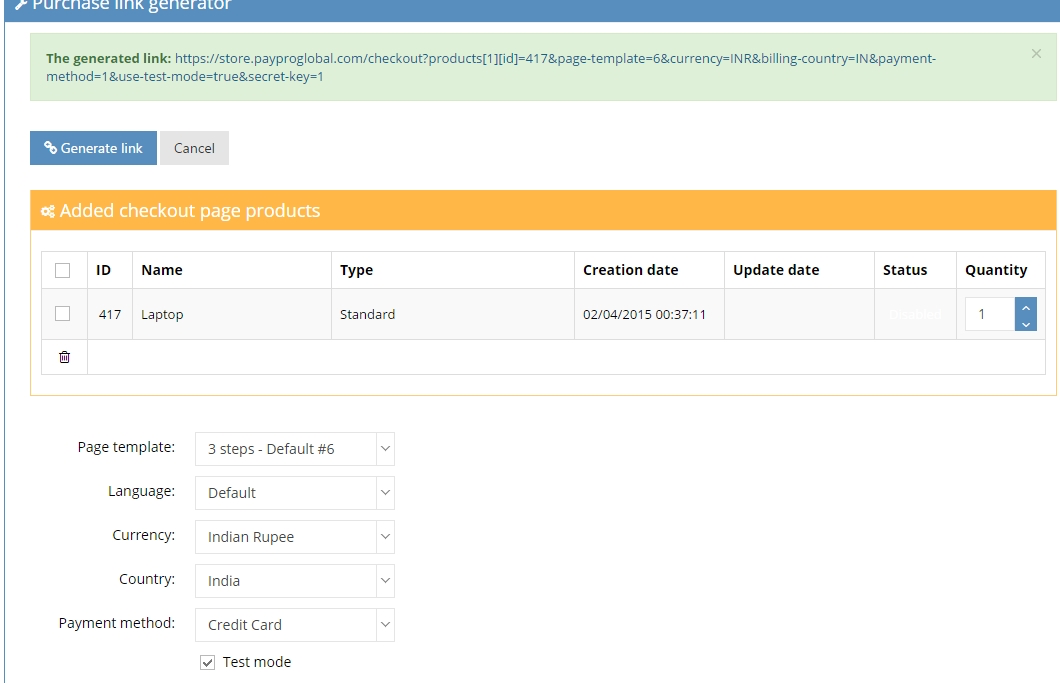Click the quantity input field for Laptop
1060x683 pixels.
990,314
